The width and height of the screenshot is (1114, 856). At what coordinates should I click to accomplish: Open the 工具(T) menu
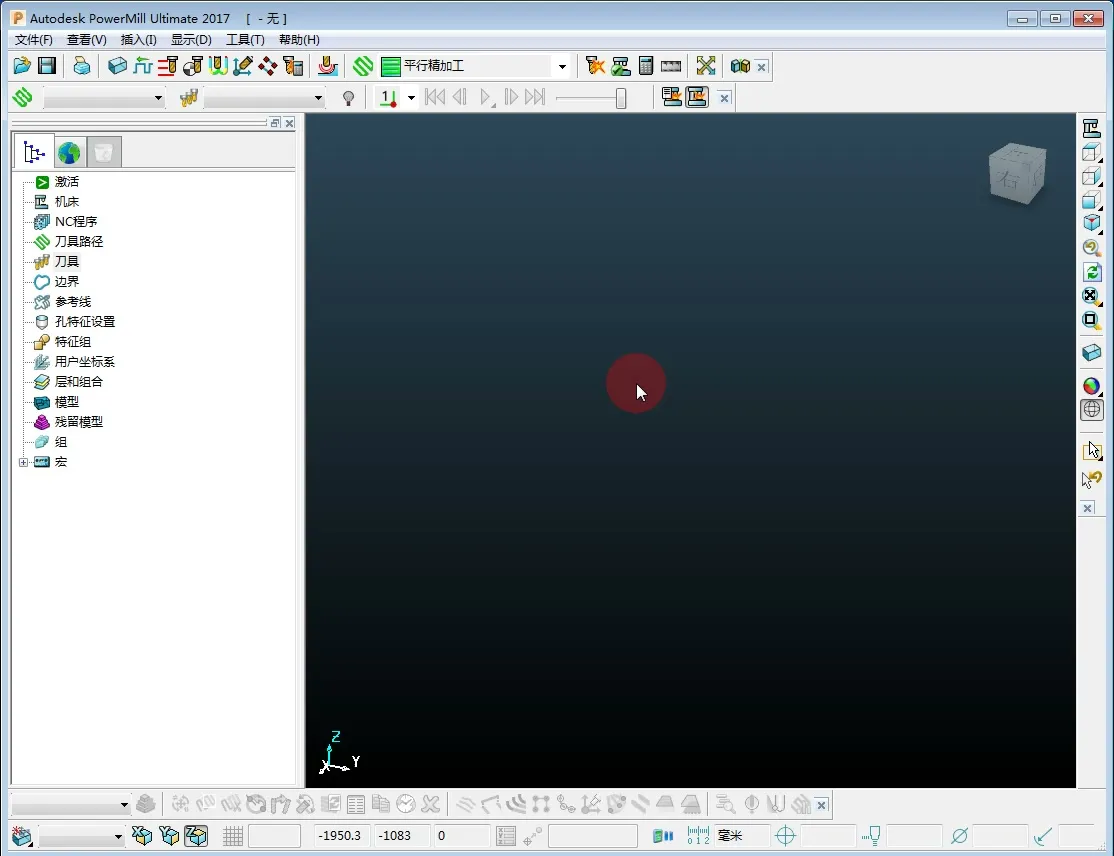245,40
